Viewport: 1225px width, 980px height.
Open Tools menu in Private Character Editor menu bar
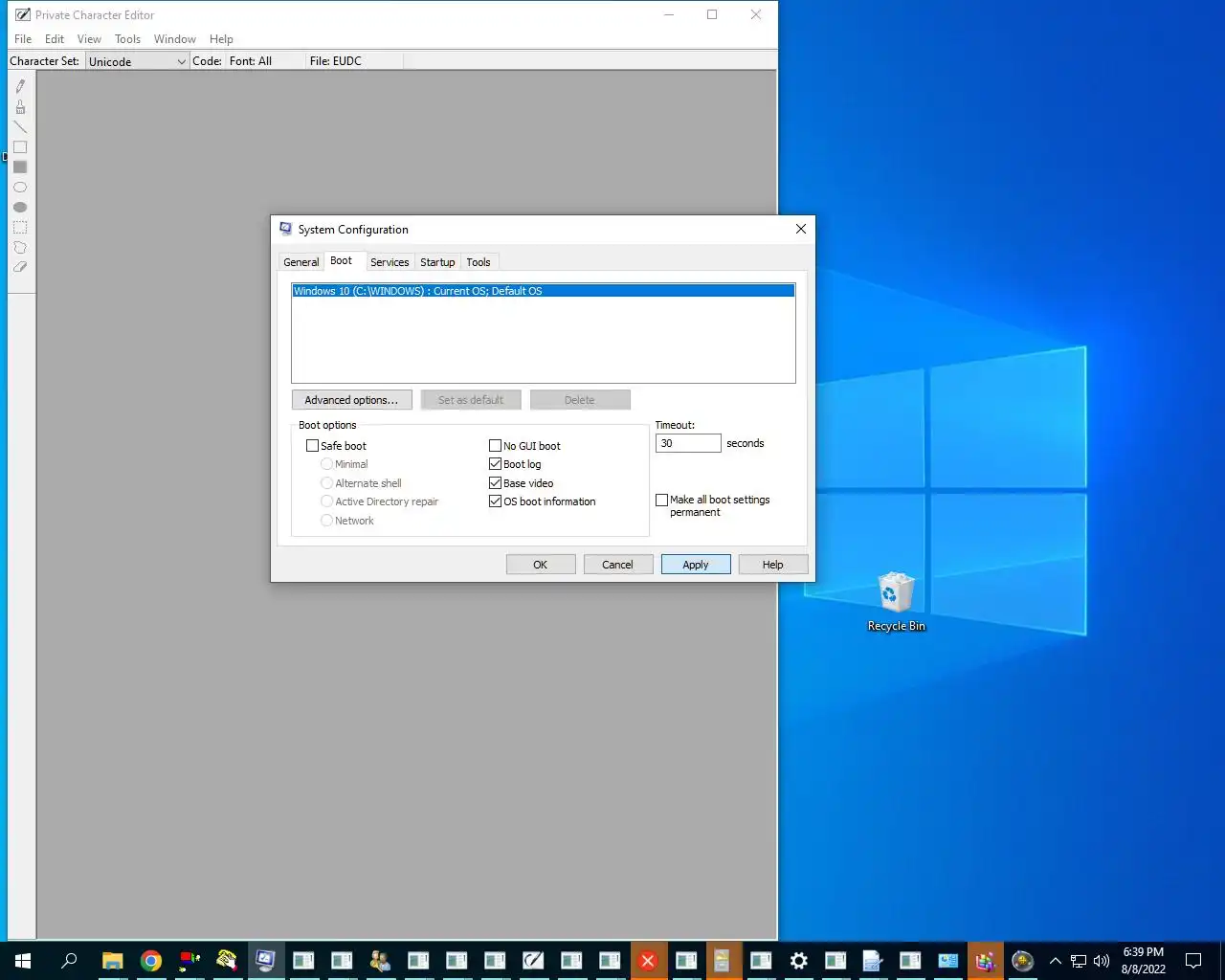[x=127, y=39]
